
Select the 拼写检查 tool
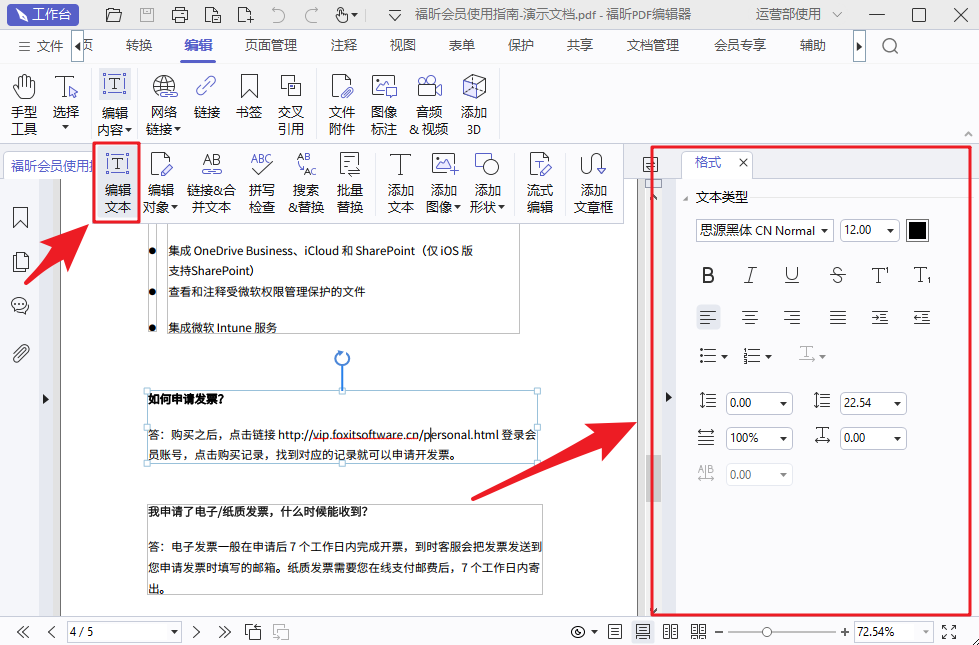pos(262,180)
